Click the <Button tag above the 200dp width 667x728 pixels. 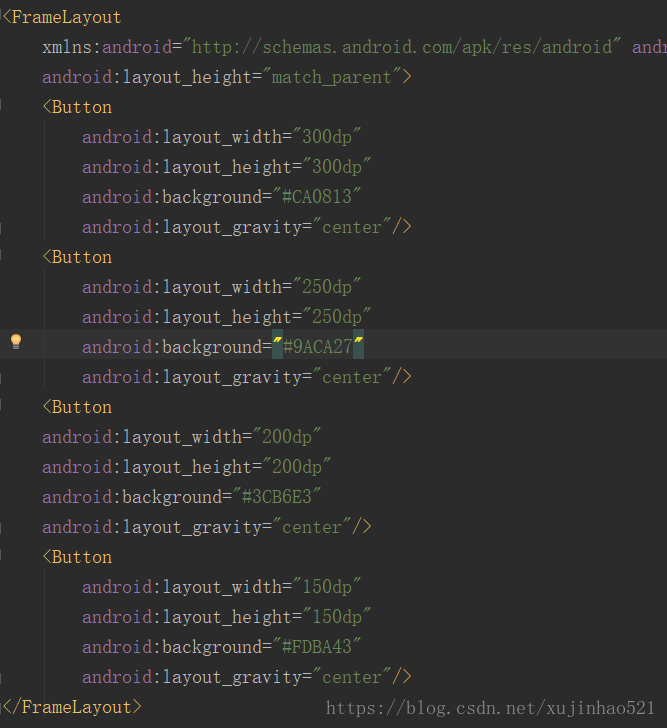click(x=77, y=407)
